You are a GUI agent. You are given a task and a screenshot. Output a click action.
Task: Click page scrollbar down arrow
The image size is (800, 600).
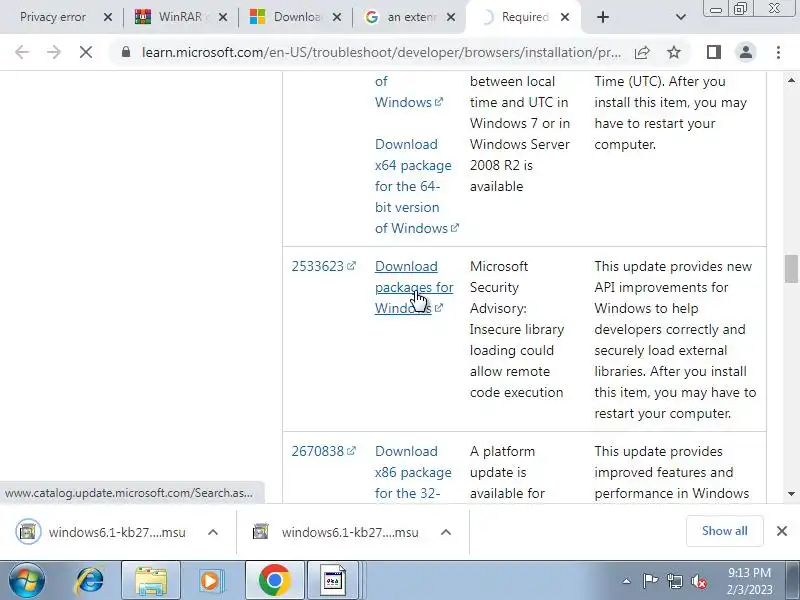pyautogui.click(x=791, y=493)
